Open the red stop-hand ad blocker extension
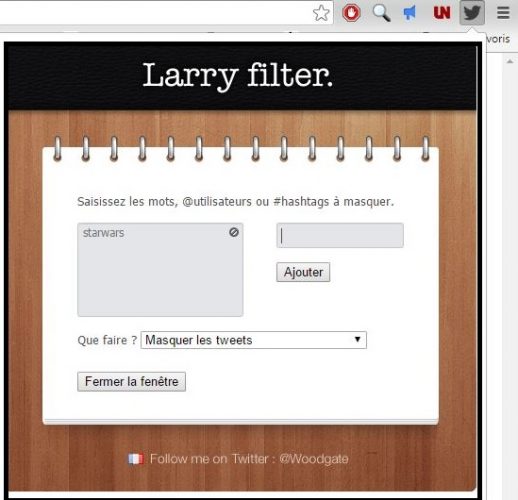The width and height of the screenshot is (518, 500). tap(351, 13)
